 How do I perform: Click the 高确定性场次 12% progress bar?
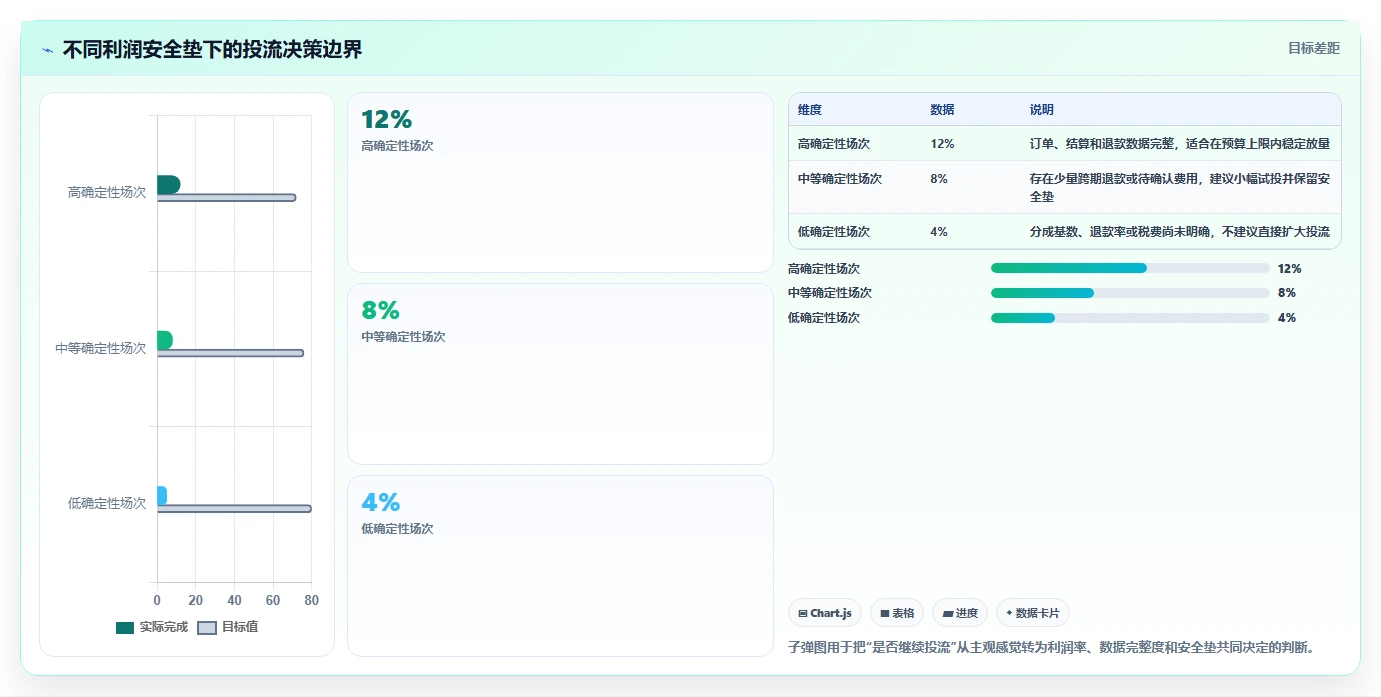tap(1130, 268)
